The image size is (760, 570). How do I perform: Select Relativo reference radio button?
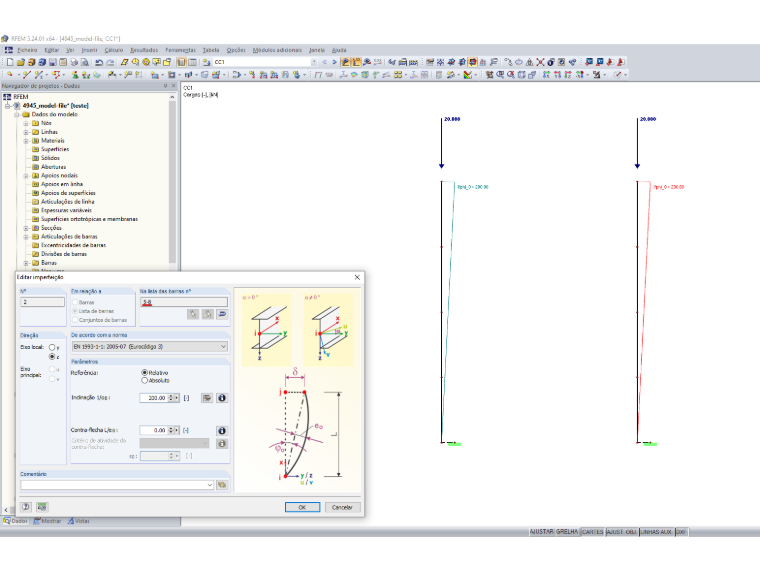(x=144, y=373)
